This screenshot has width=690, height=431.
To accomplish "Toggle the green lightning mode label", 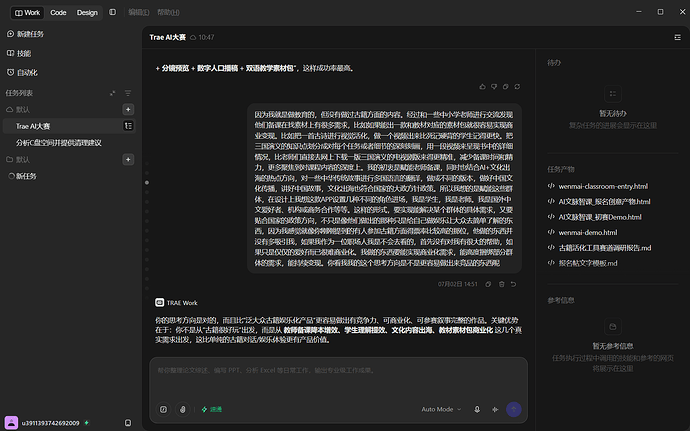I will [x=212, y=409].
